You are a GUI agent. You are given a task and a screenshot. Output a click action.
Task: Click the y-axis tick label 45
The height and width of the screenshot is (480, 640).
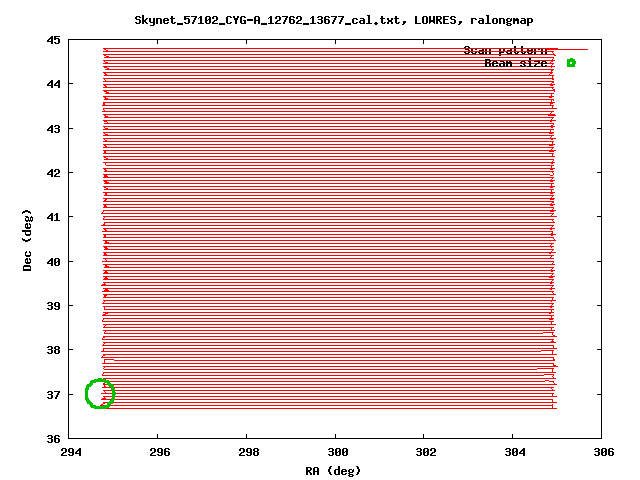(53, 40)
